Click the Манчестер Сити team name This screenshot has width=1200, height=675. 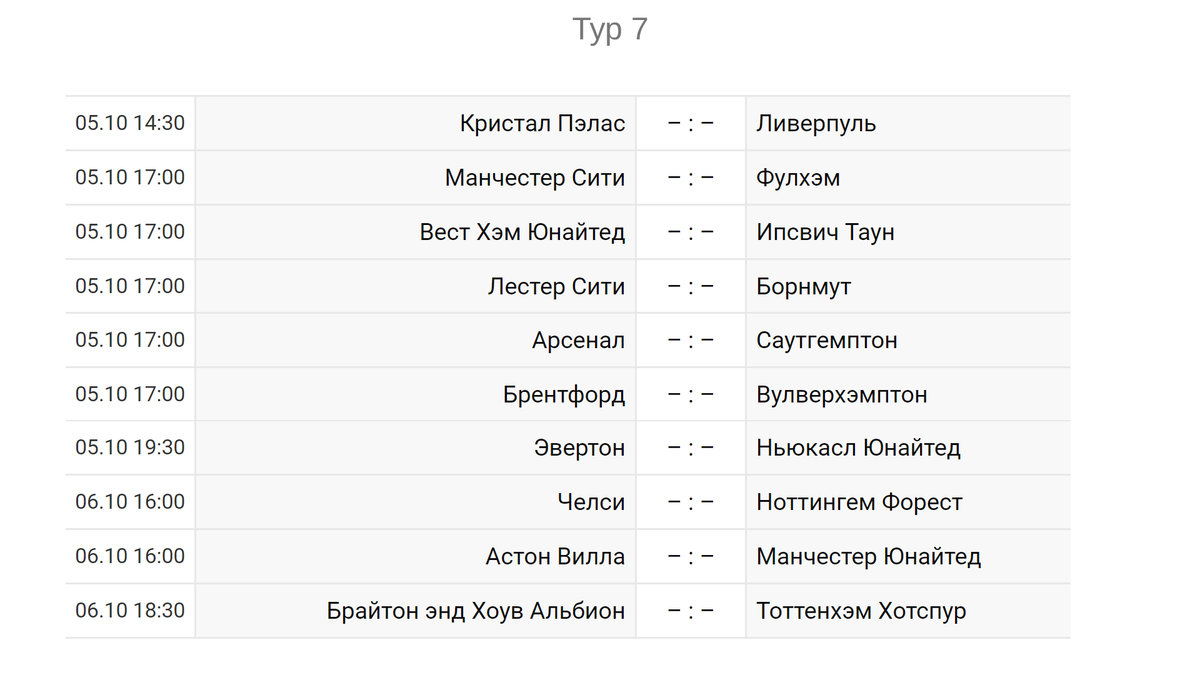pyautogui.click(x=535, y=178)
